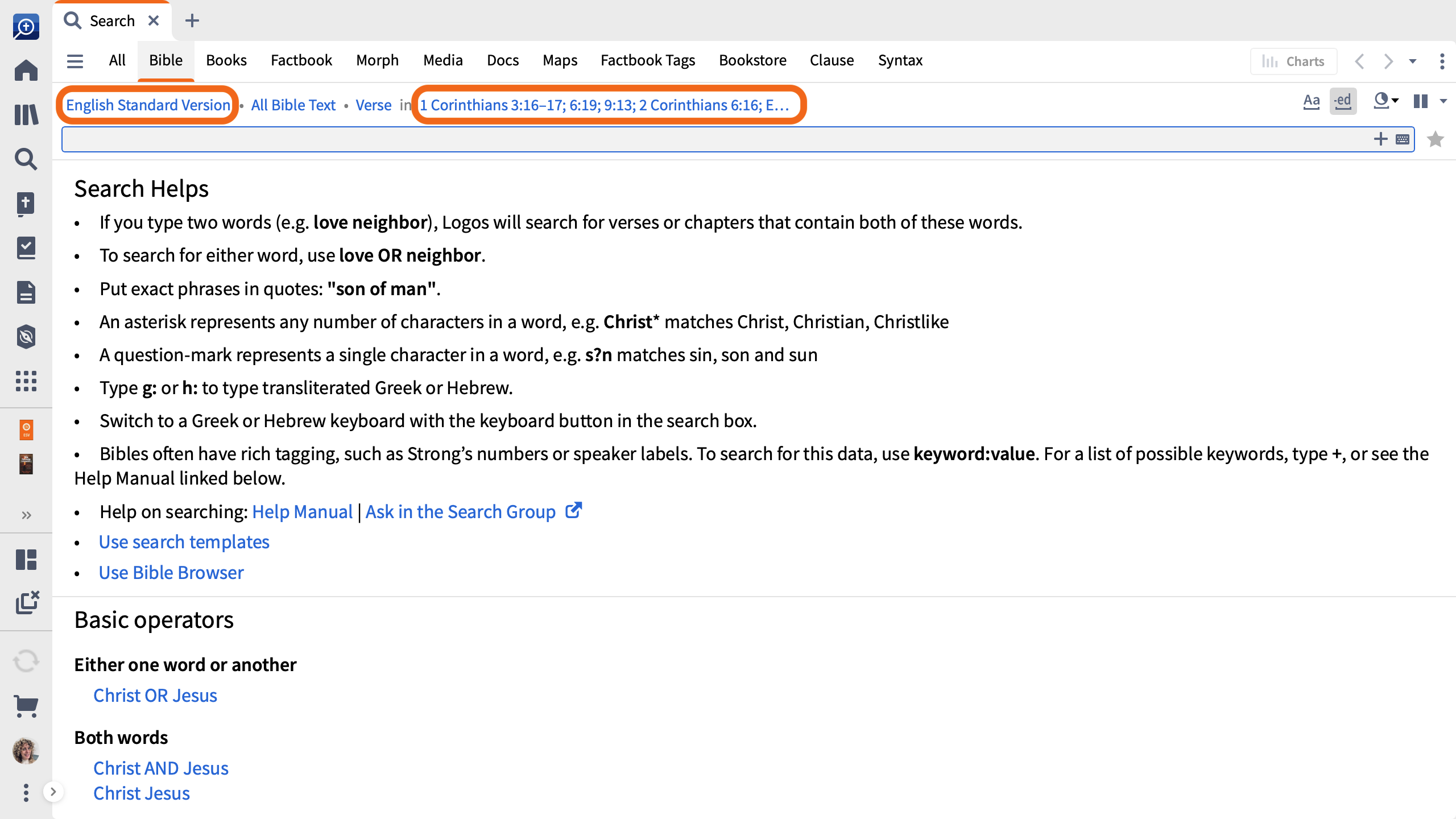Switch to the Bookstore search tab
1456x819 pixels.
coord(752,60)
